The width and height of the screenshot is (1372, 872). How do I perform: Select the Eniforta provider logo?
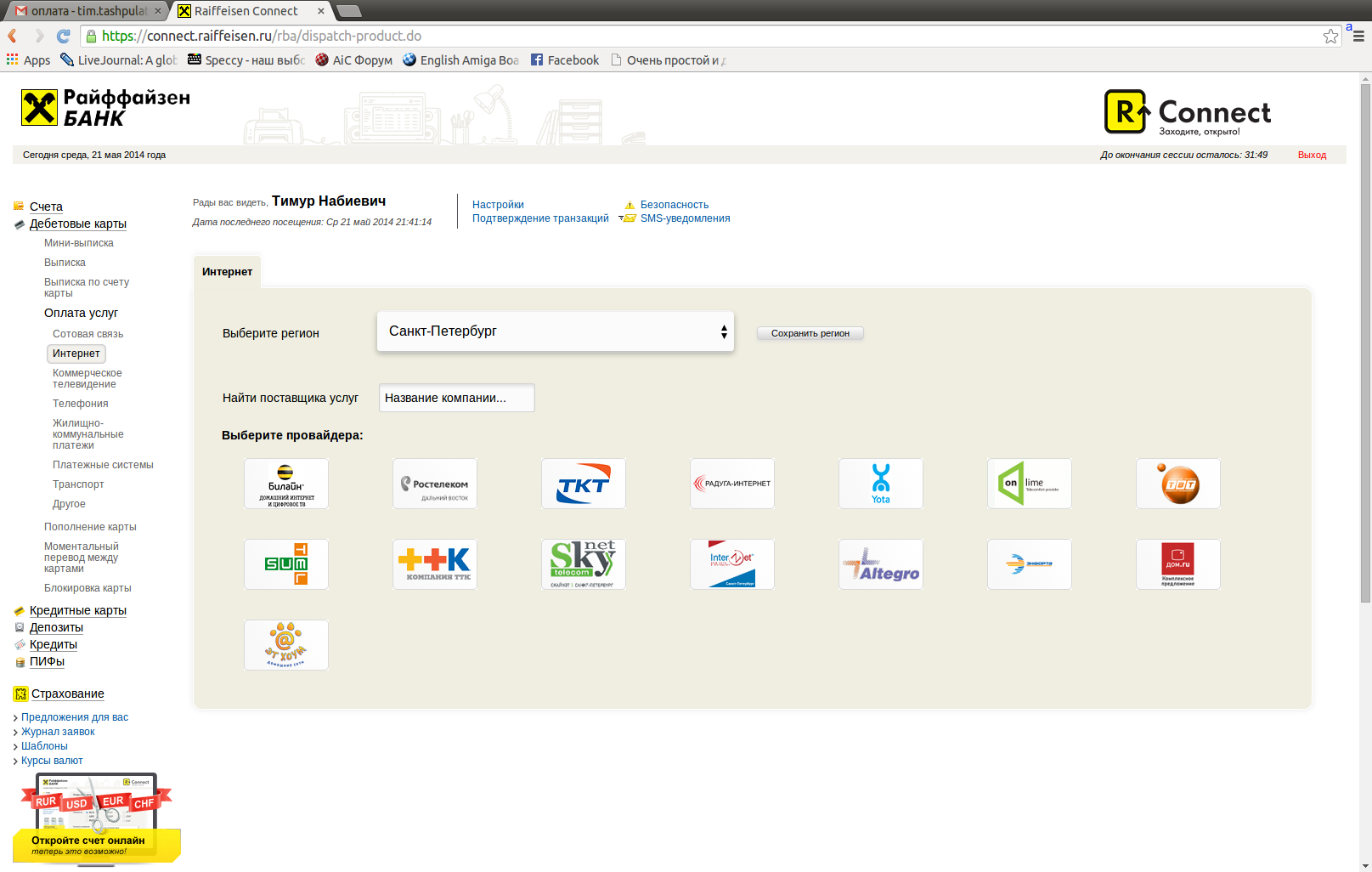(x=1030, y=564)
